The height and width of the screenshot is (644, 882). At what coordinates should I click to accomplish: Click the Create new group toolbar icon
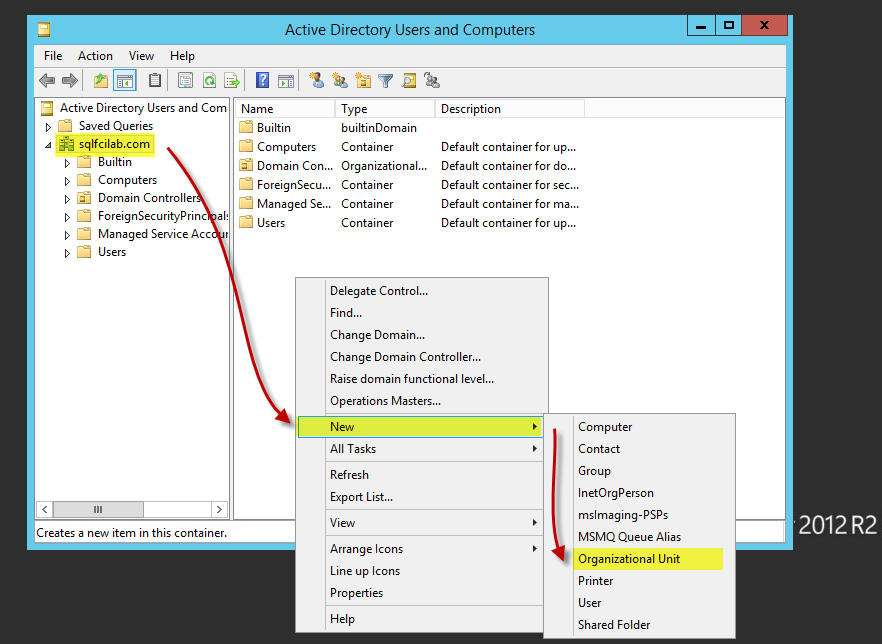click(x=340, y=80)
